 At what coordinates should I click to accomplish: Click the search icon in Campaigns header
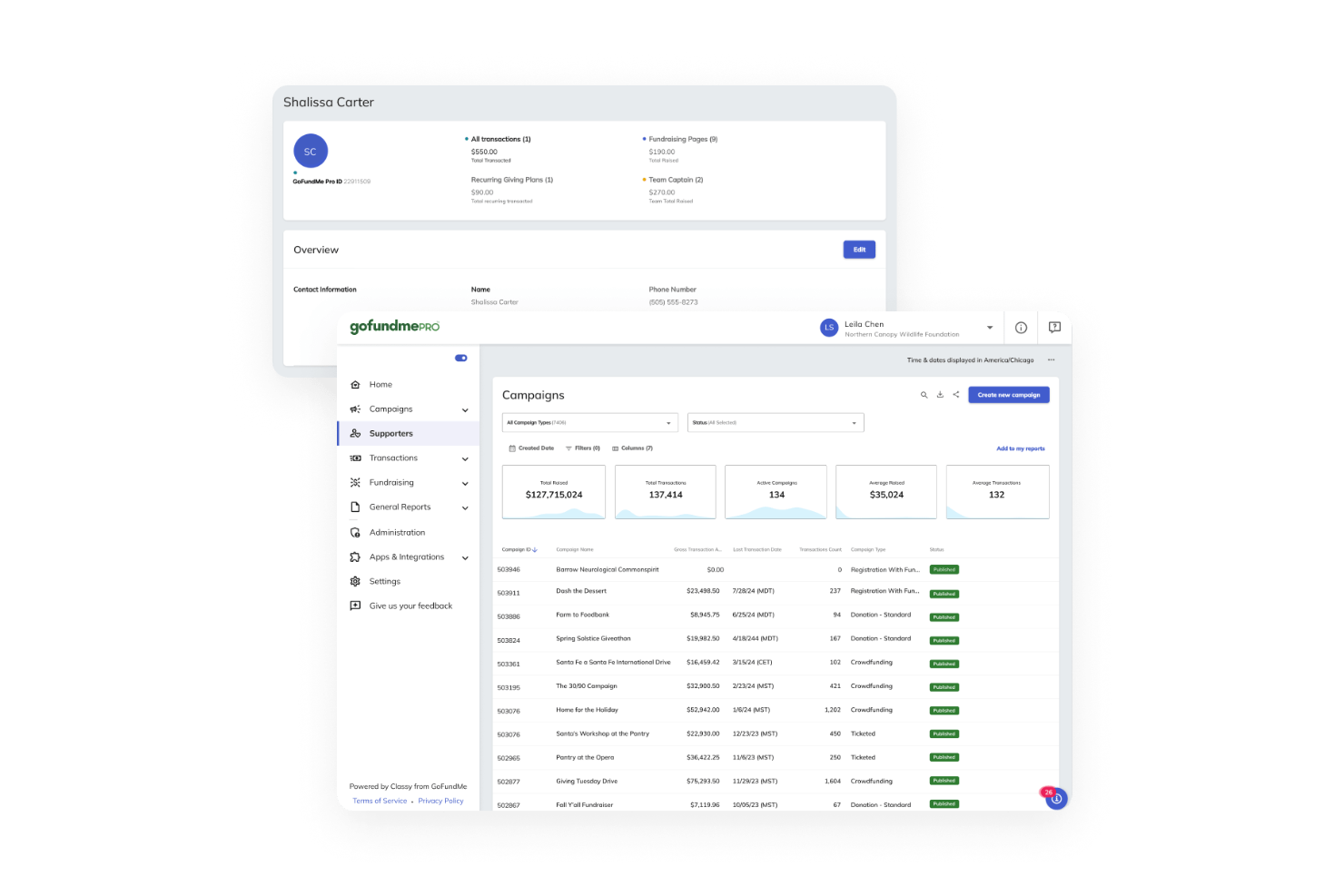coord(924,395)
